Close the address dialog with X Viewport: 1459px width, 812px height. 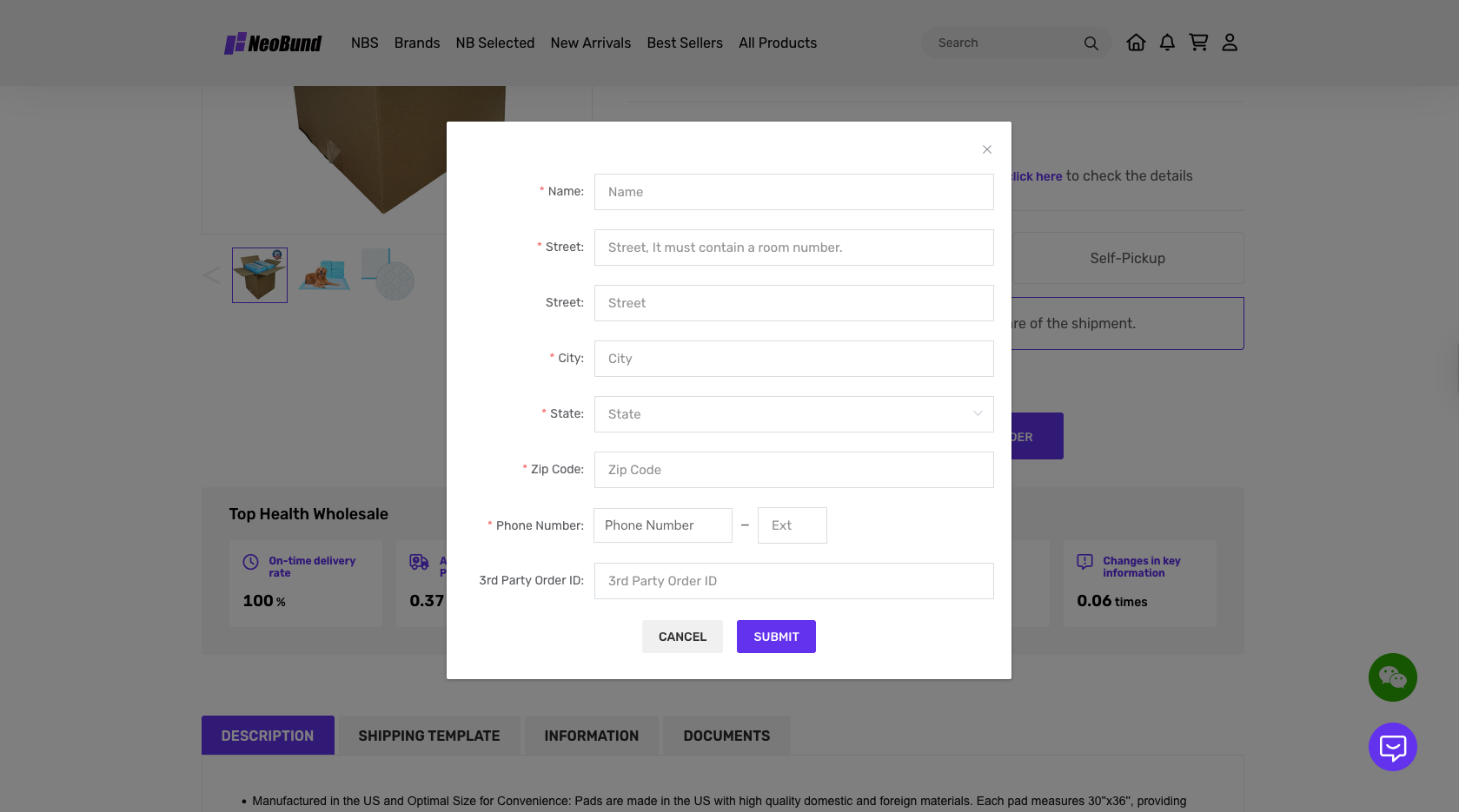click(987, 149)
